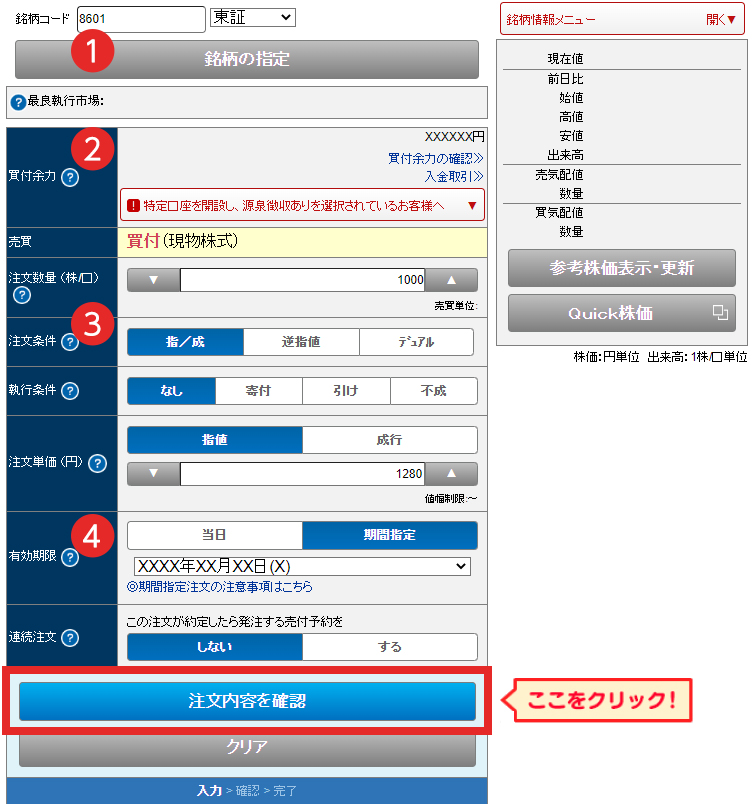Screen dimensions: 754x804
Task: Open help icon beside 連続注文
Action: tap(70, 638)
